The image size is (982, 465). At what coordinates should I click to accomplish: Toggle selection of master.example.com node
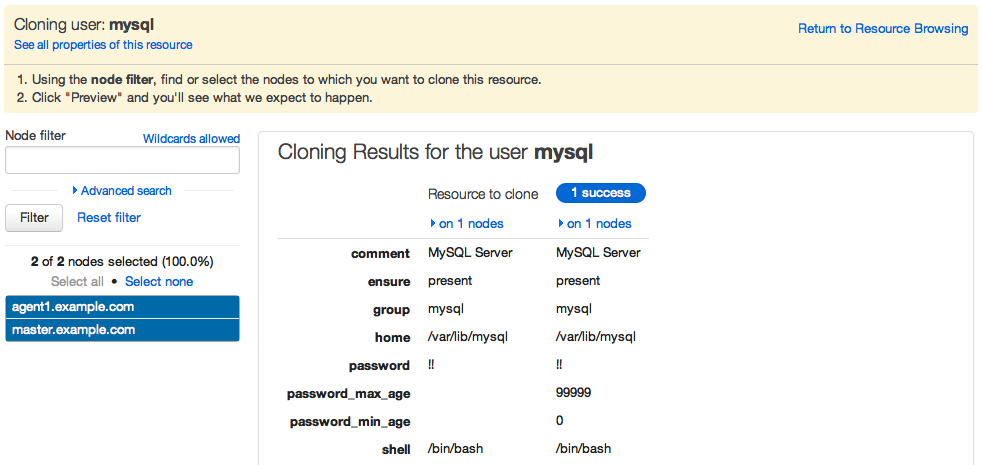tap(122, 330)
